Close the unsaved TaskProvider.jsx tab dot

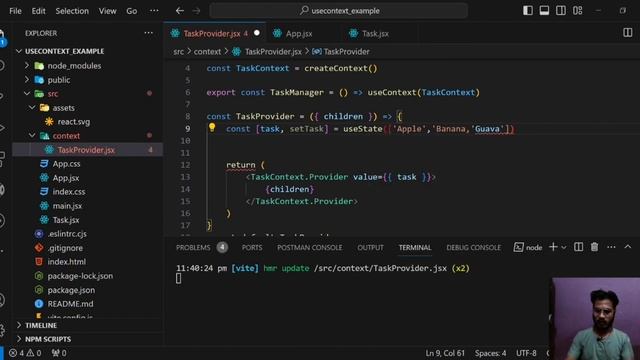(257, 33)
